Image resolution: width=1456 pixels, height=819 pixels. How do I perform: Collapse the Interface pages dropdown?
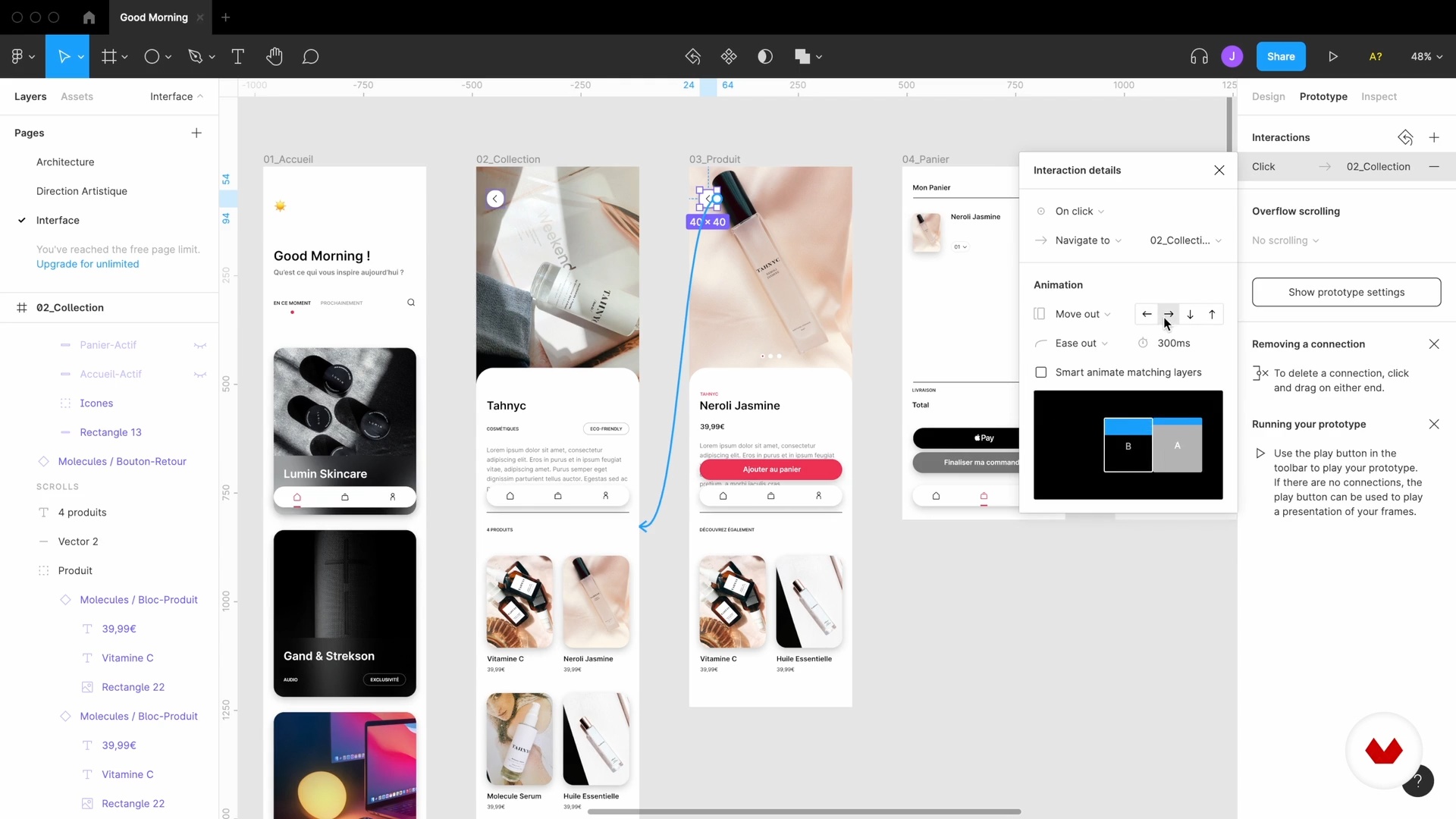tap(177, 96)
